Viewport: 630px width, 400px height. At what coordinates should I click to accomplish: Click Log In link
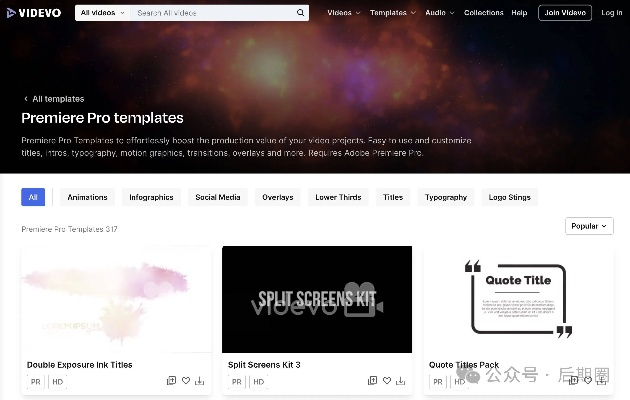(x=612, y=13)
